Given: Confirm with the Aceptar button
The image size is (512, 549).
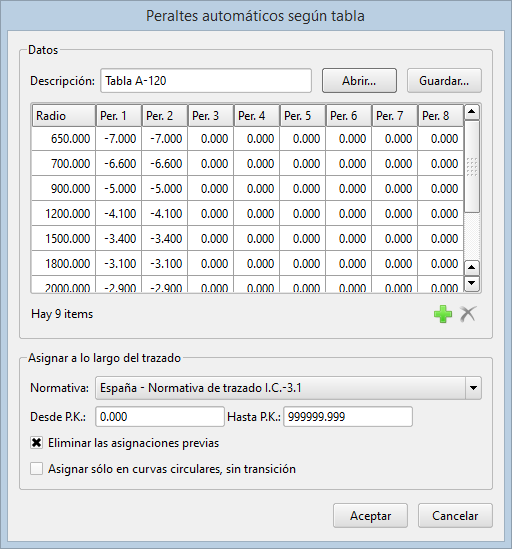Looking at the screenshot, I should click(x=371, y=516).
